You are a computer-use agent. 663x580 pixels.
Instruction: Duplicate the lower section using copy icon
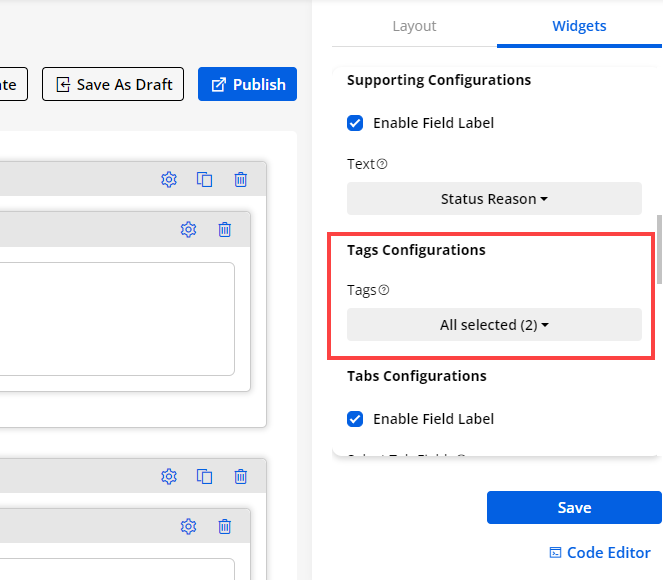click(x=204, y=477)
